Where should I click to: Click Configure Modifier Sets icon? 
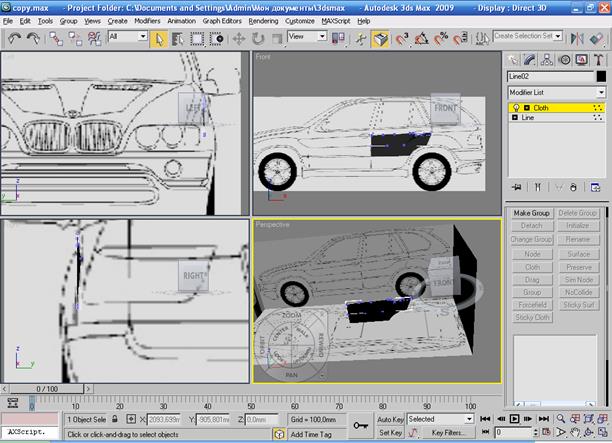(595, 187)
